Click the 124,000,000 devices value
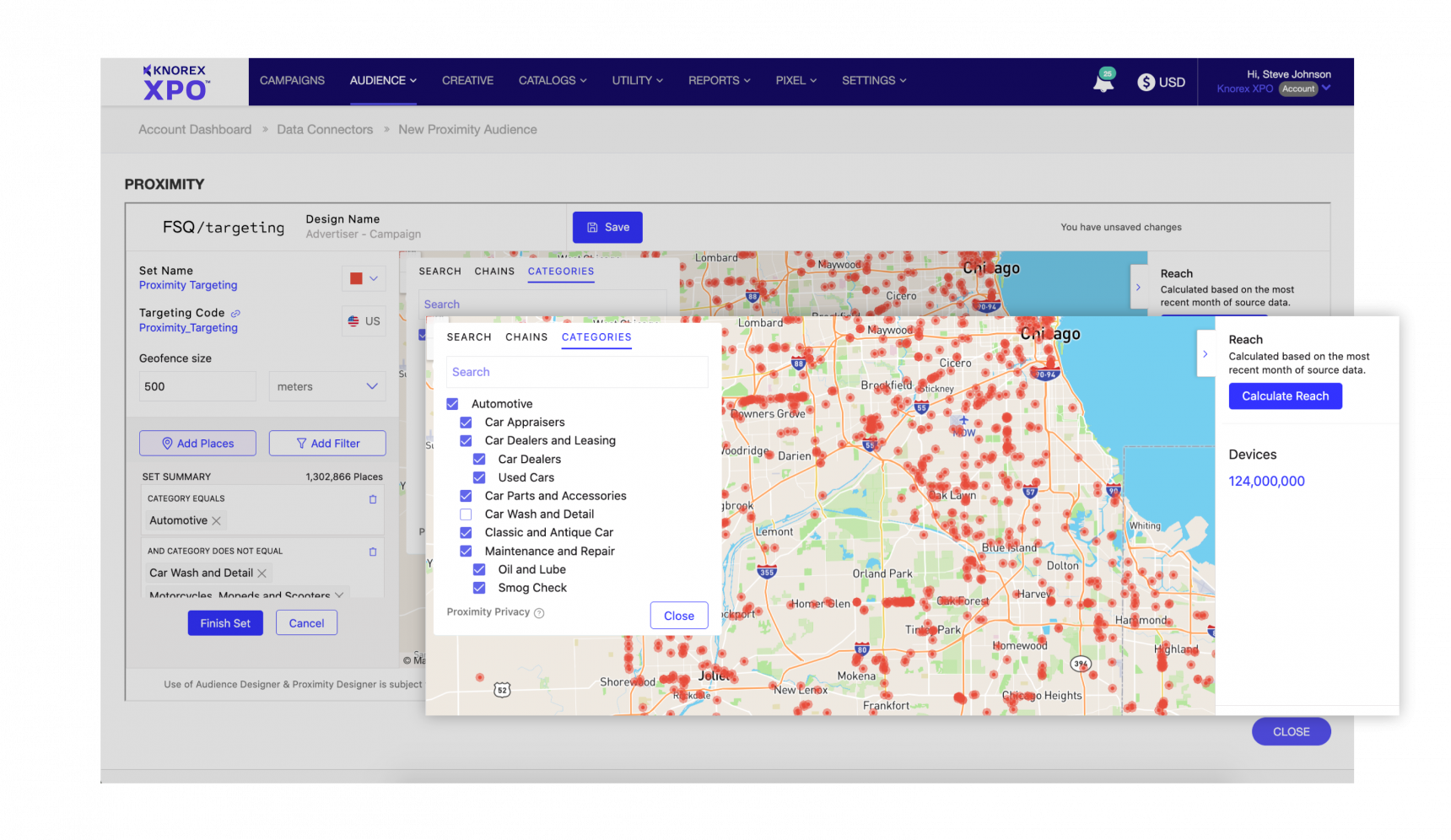1451x840 pixels. click(x=1266, y=482)
